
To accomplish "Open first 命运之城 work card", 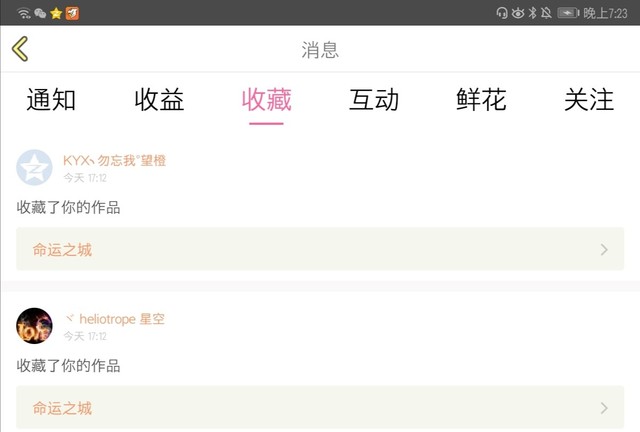I will (x=320, y=249).
